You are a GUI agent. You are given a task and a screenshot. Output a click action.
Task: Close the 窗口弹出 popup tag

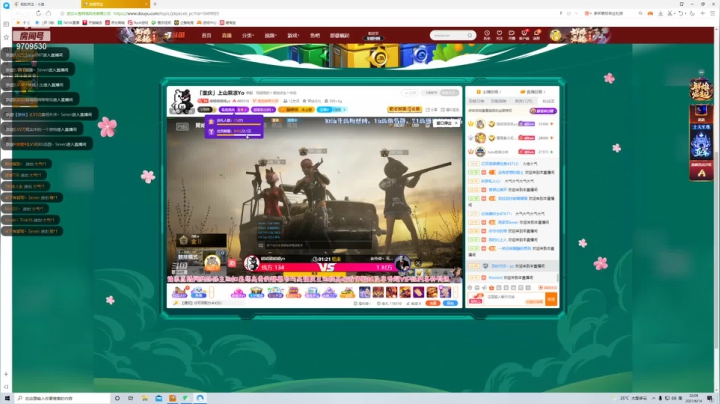coord(456,123)
